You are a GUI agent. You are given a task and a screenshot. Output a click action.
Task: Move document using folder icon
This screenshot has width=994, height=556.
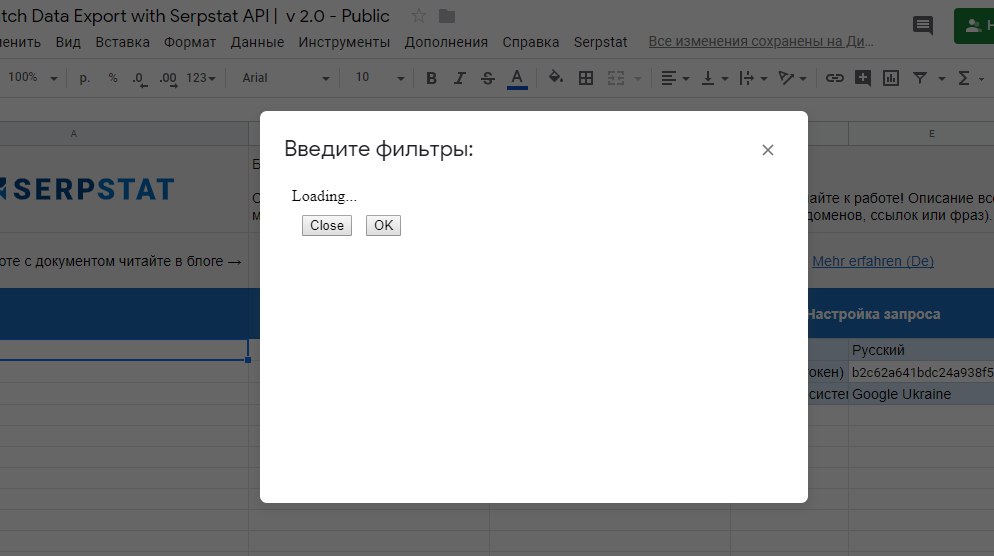click(x=447, y=16)
